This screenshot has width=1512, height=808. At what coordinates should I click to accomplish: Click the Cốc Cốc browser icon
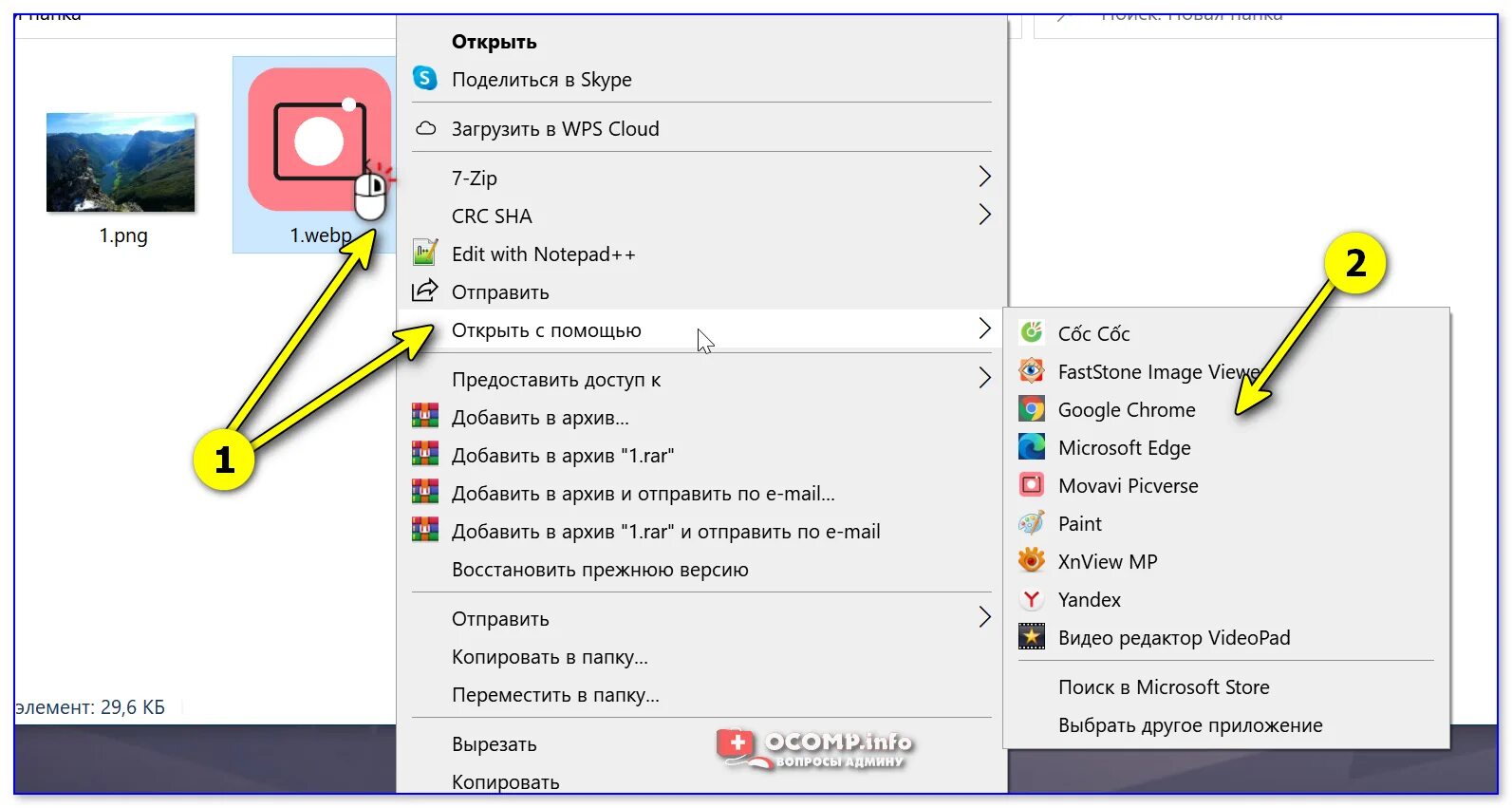click(1032, 332)
